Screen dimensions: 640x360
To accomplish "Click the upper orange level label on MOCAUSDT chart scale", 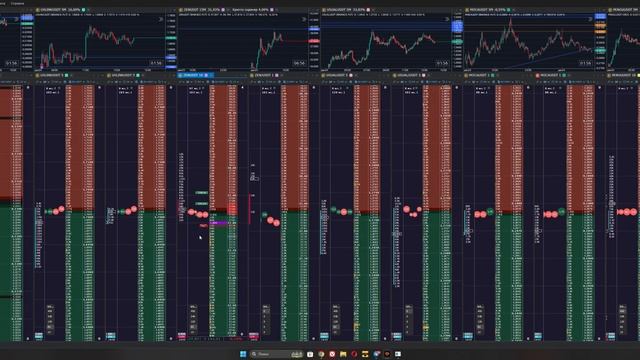I will click(x=600, y=25).
